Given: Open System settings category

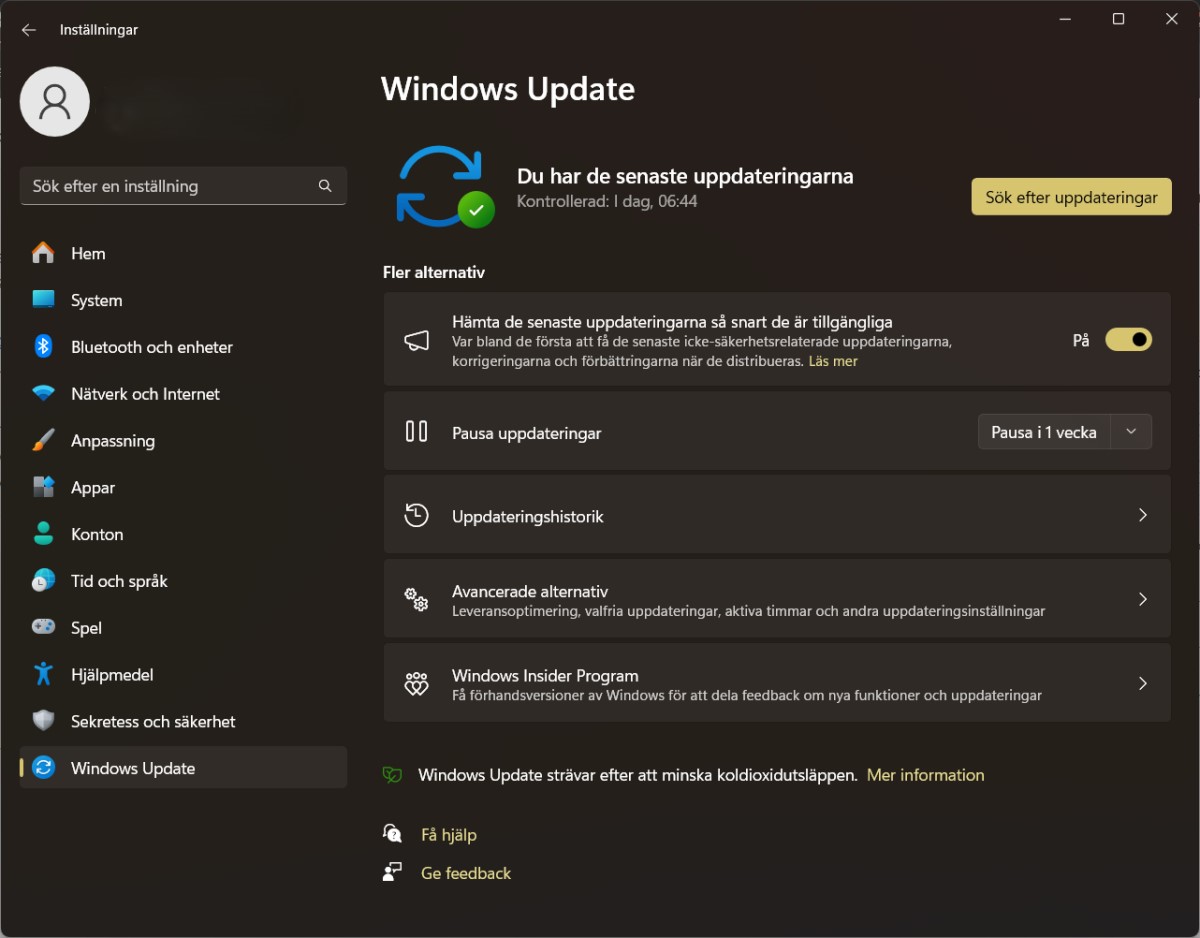Looking at the screenshot, I should click(x=183, y=300).
